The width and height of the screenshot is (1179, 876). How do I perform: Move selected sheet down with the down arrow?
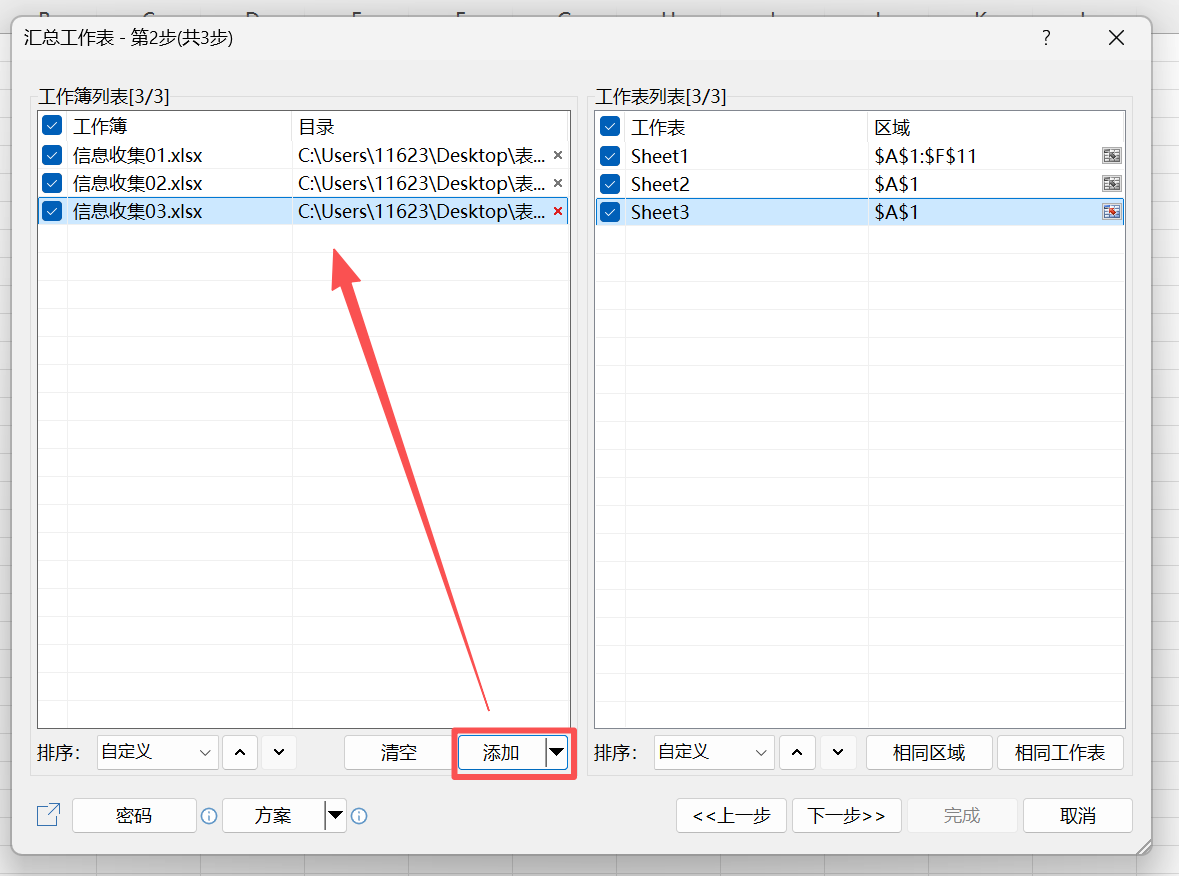[838, 752]
